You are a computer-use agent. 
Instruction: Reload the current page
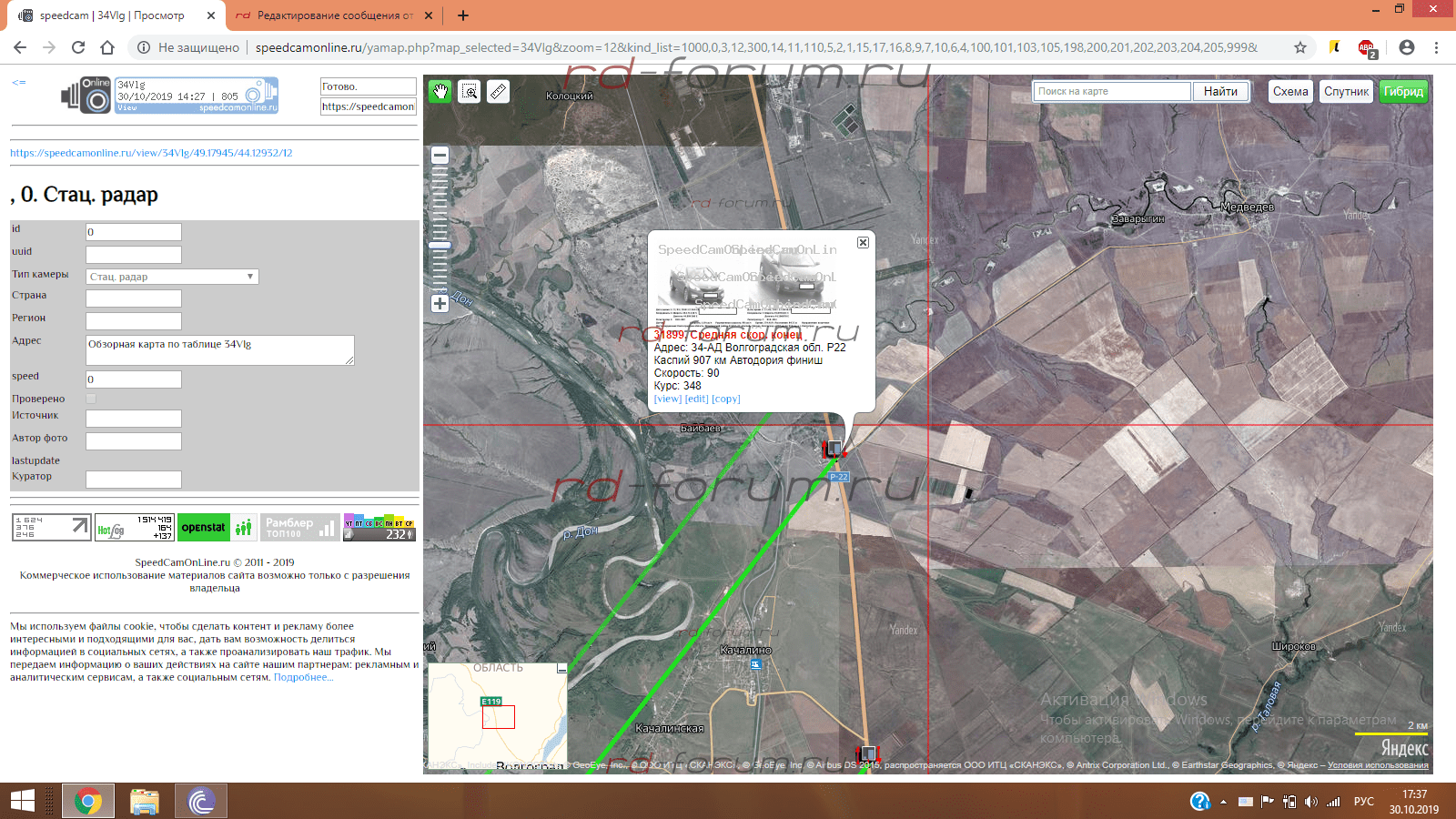point(78,47)
